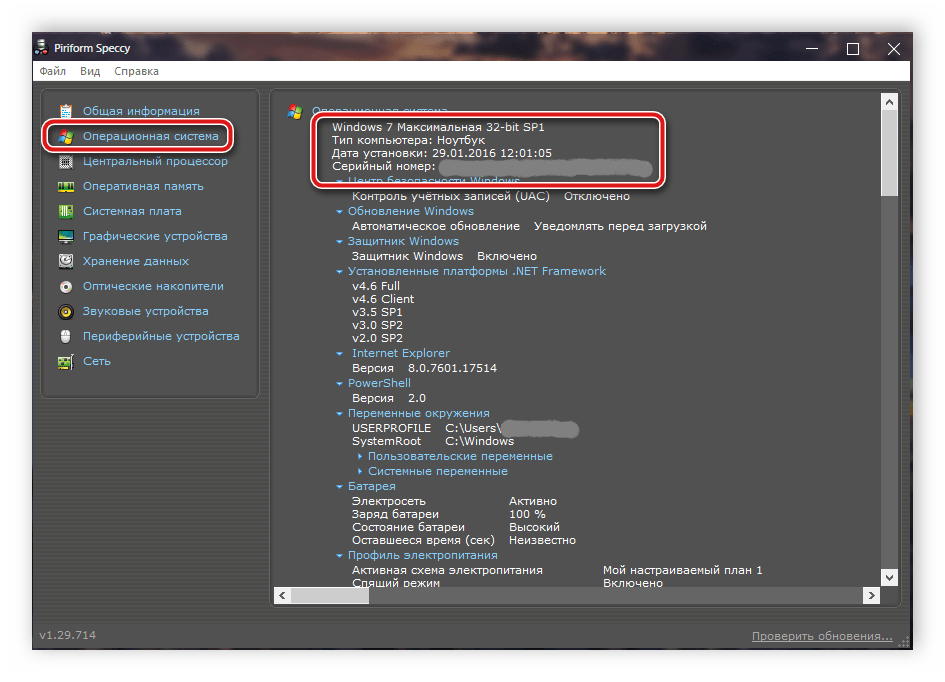
Task: Collapse the Батарея section
Action: [340, 487]
